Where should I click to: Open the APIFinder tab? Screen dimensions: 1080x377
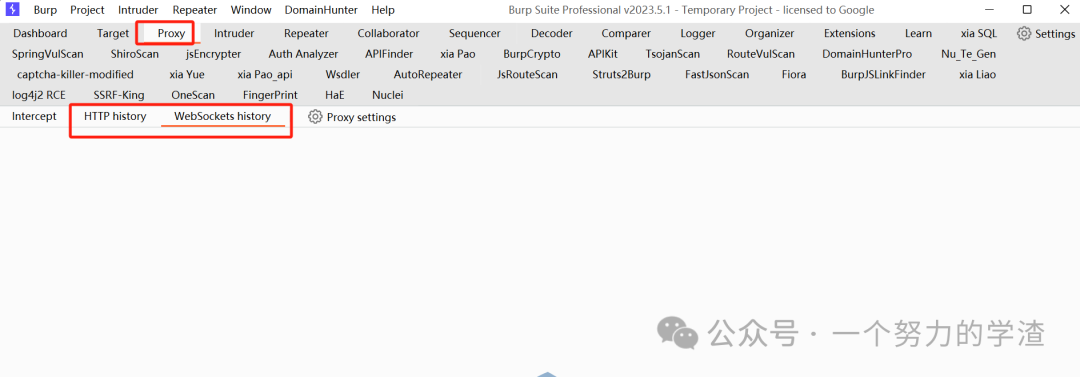point(389,54)
